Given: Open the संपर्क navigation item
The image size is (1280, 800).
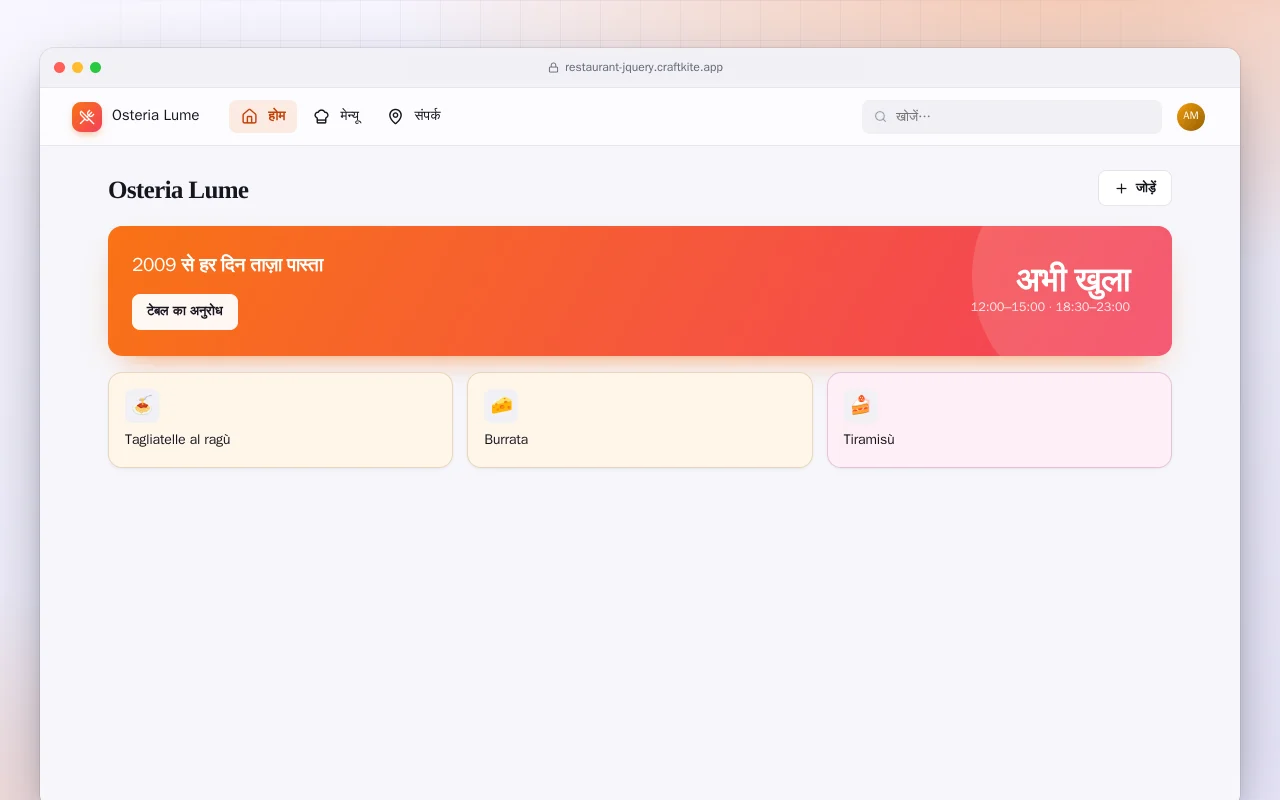Looking at the screenshot, I should coord(414,116).
